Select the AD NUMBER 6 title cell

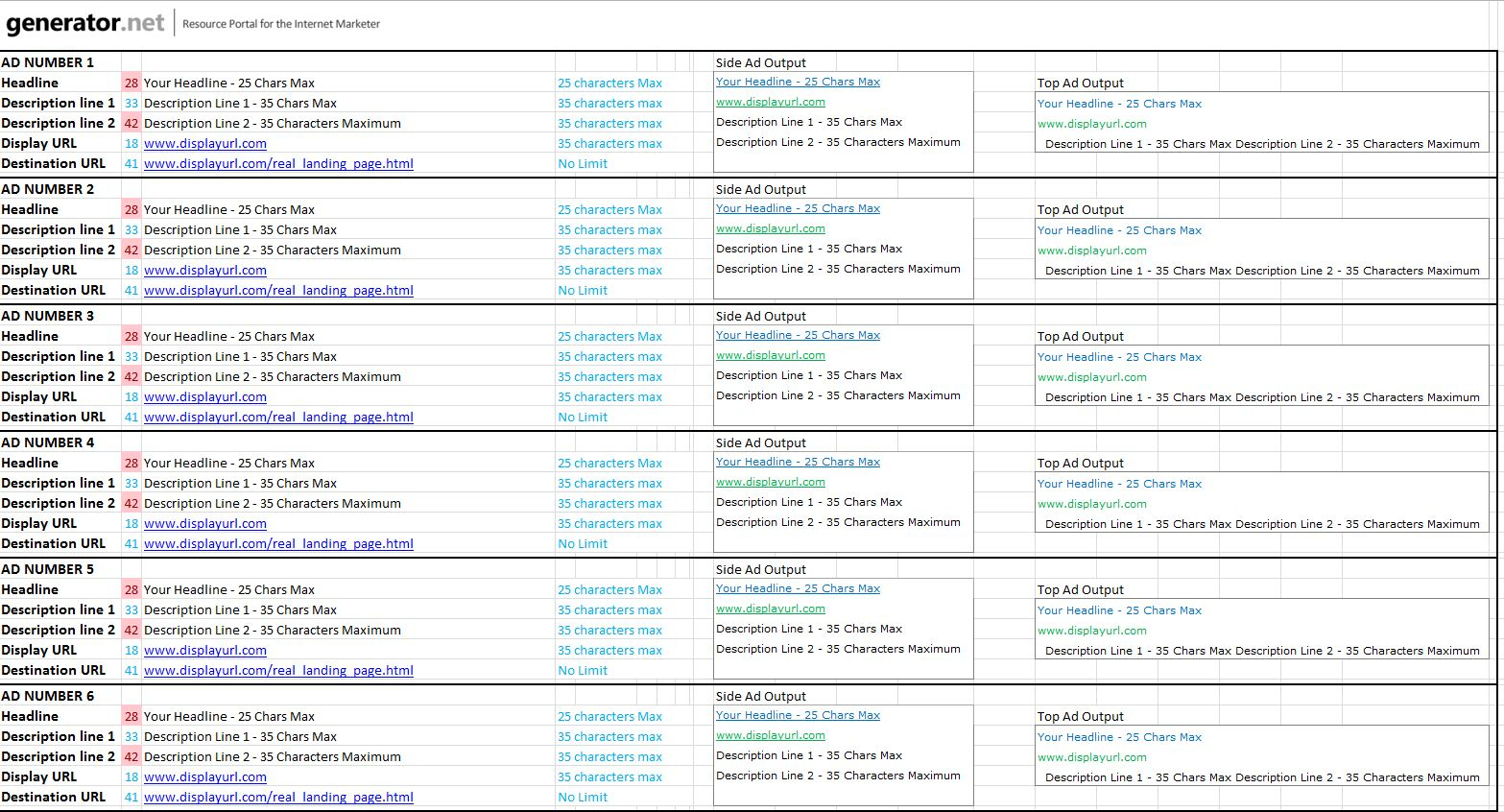[x=48, y=696]
